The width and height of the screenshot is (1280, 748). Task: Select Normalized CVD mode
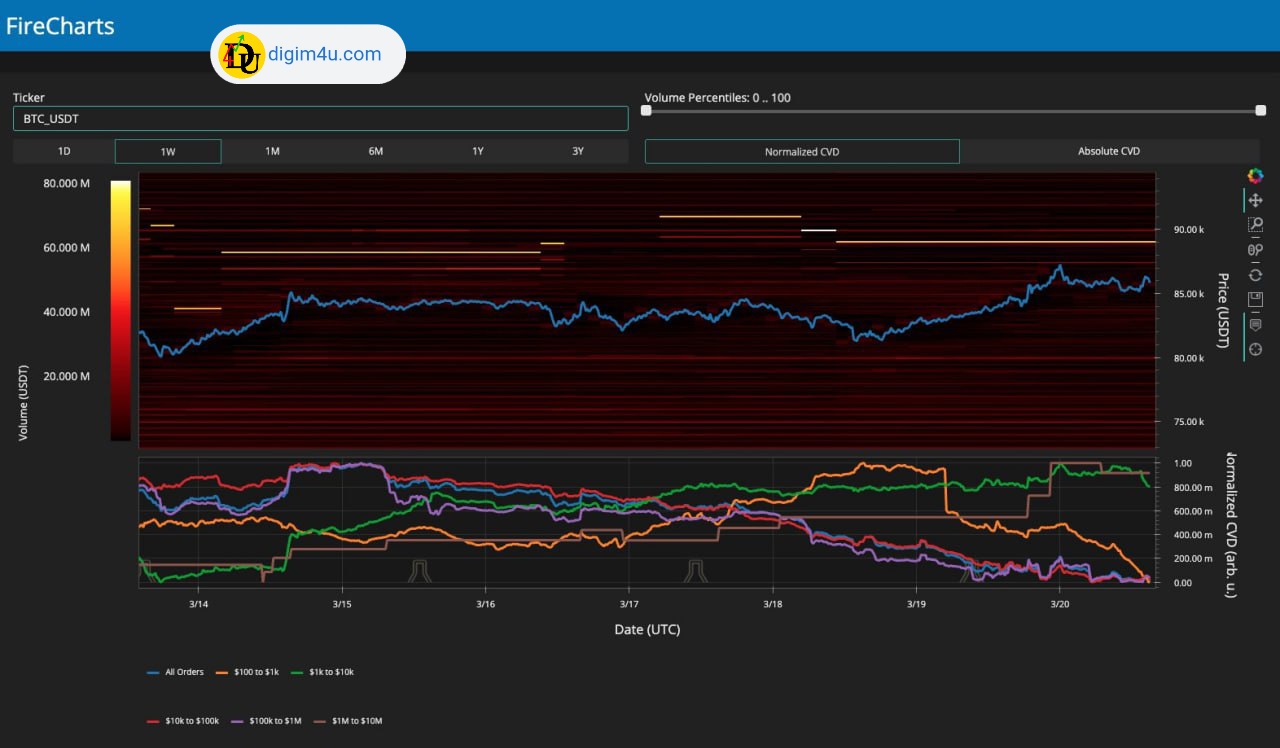pos(802,151)
